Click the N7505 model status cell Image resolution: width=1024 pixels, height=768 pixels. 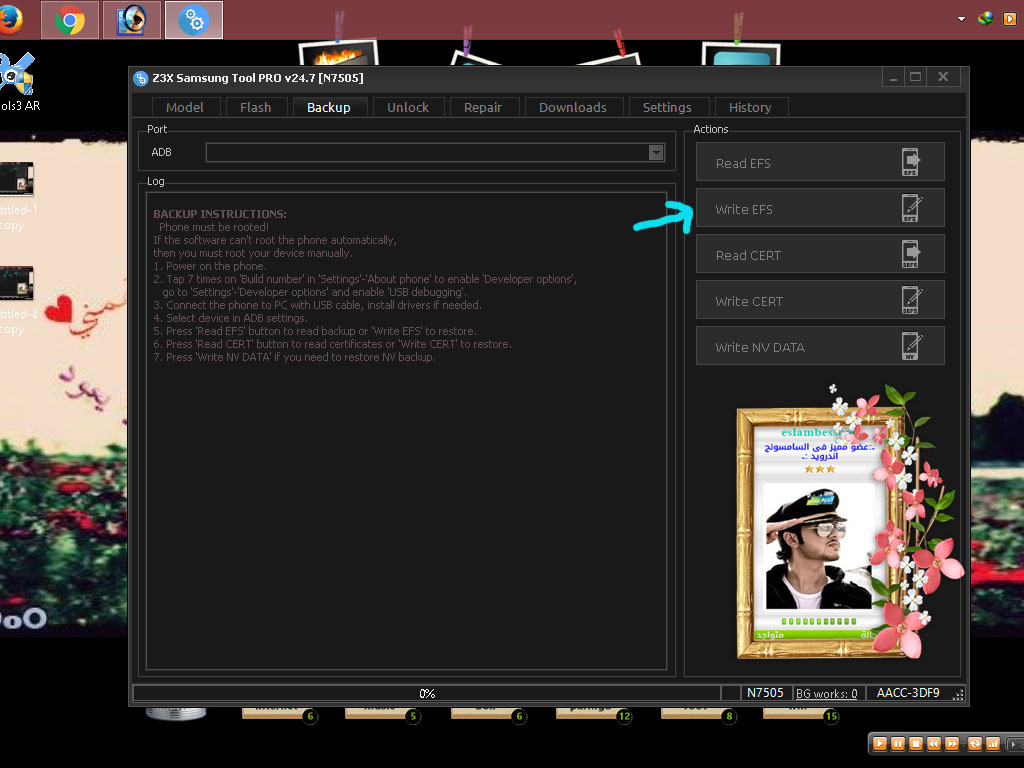[765, 693]
